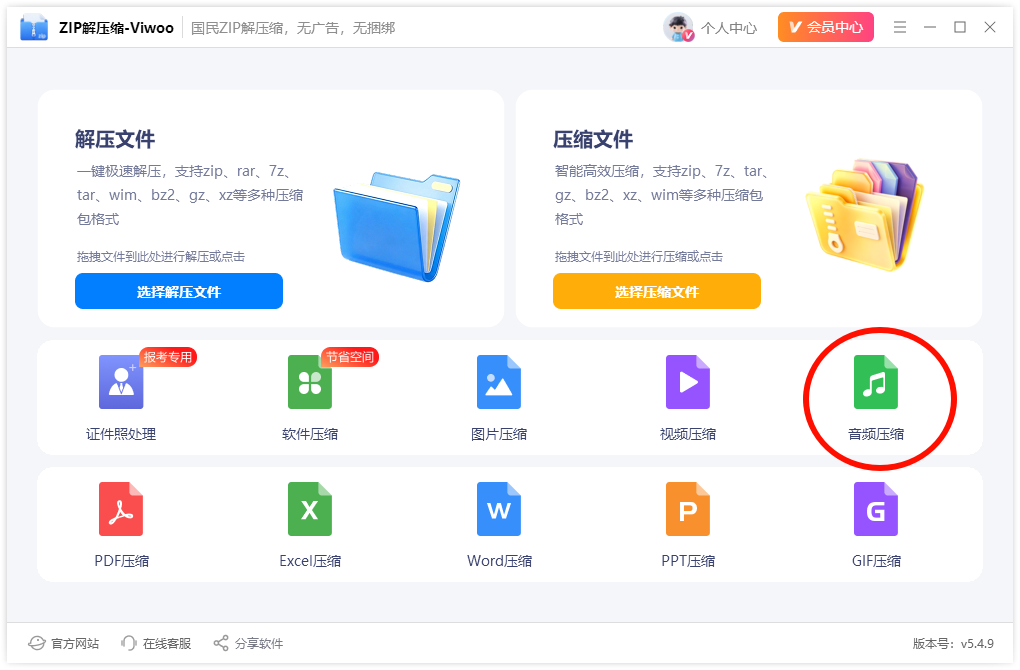Click 选择压缩文件 button

(x=656, y=291)
